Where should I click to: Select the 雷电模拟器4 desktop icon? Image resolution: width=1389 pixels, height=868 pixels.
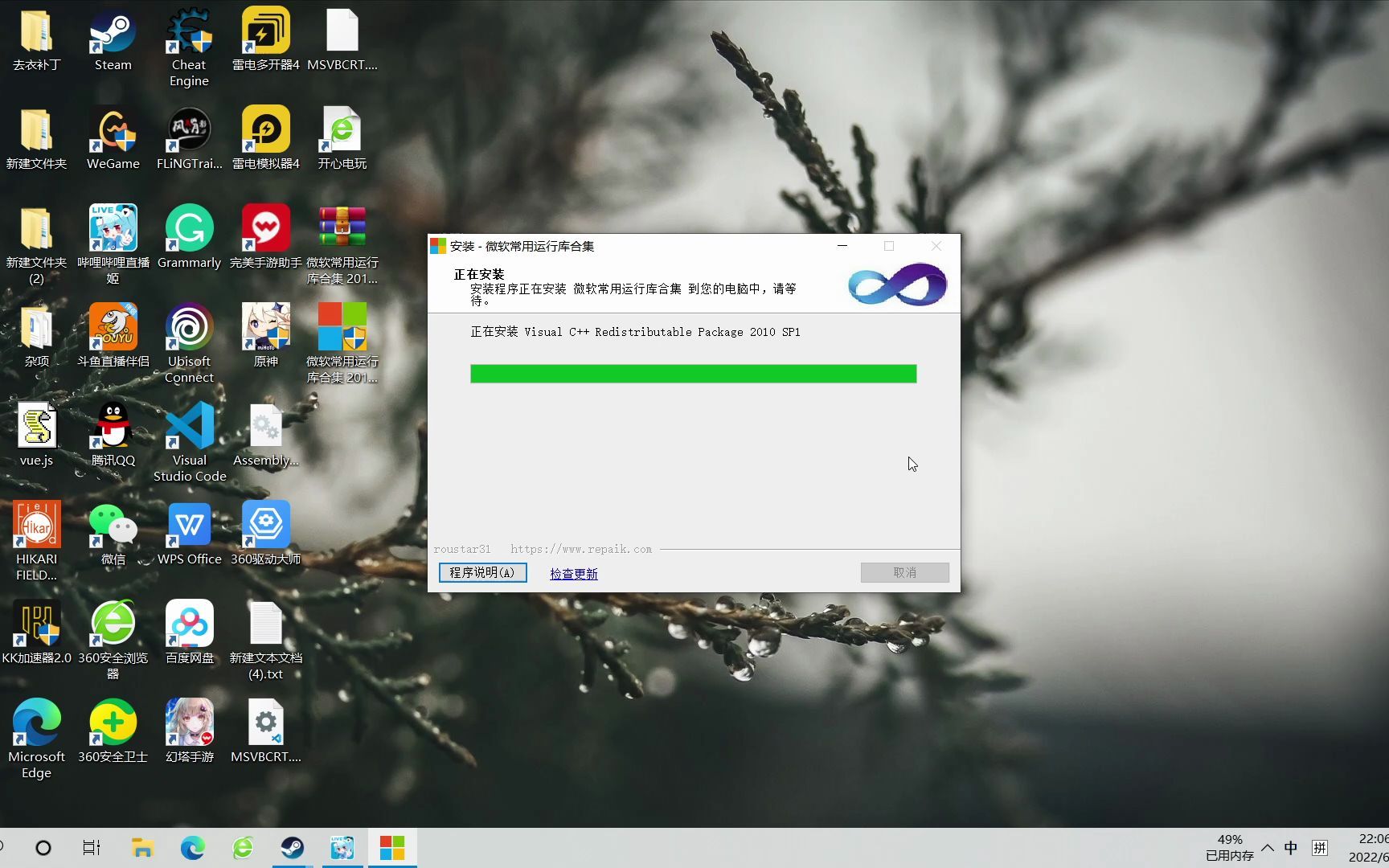click(x=265, y=139)
